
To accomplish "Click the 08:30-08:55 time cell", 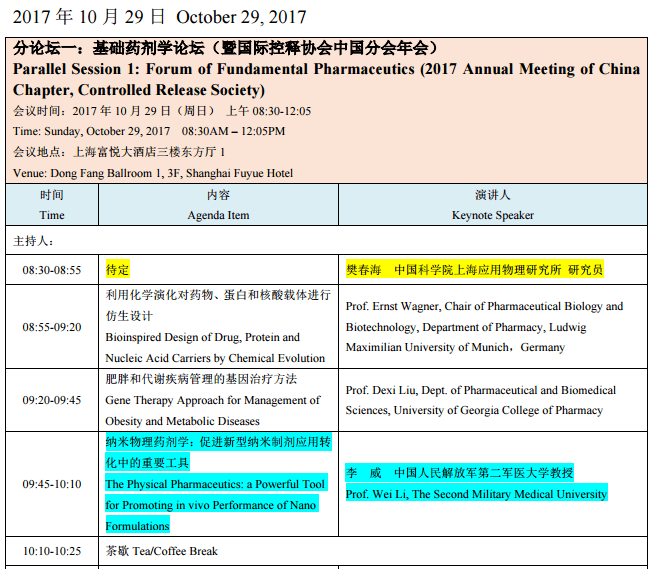I will 52,270.
